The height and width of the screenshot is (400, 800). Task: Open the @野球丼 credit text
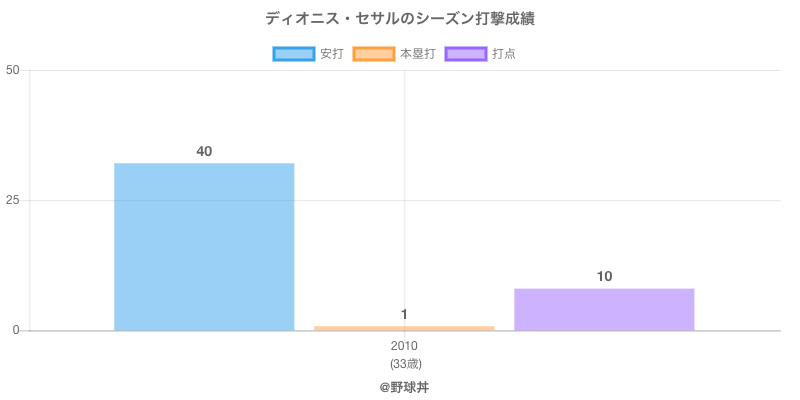click(x=404, y=386)
